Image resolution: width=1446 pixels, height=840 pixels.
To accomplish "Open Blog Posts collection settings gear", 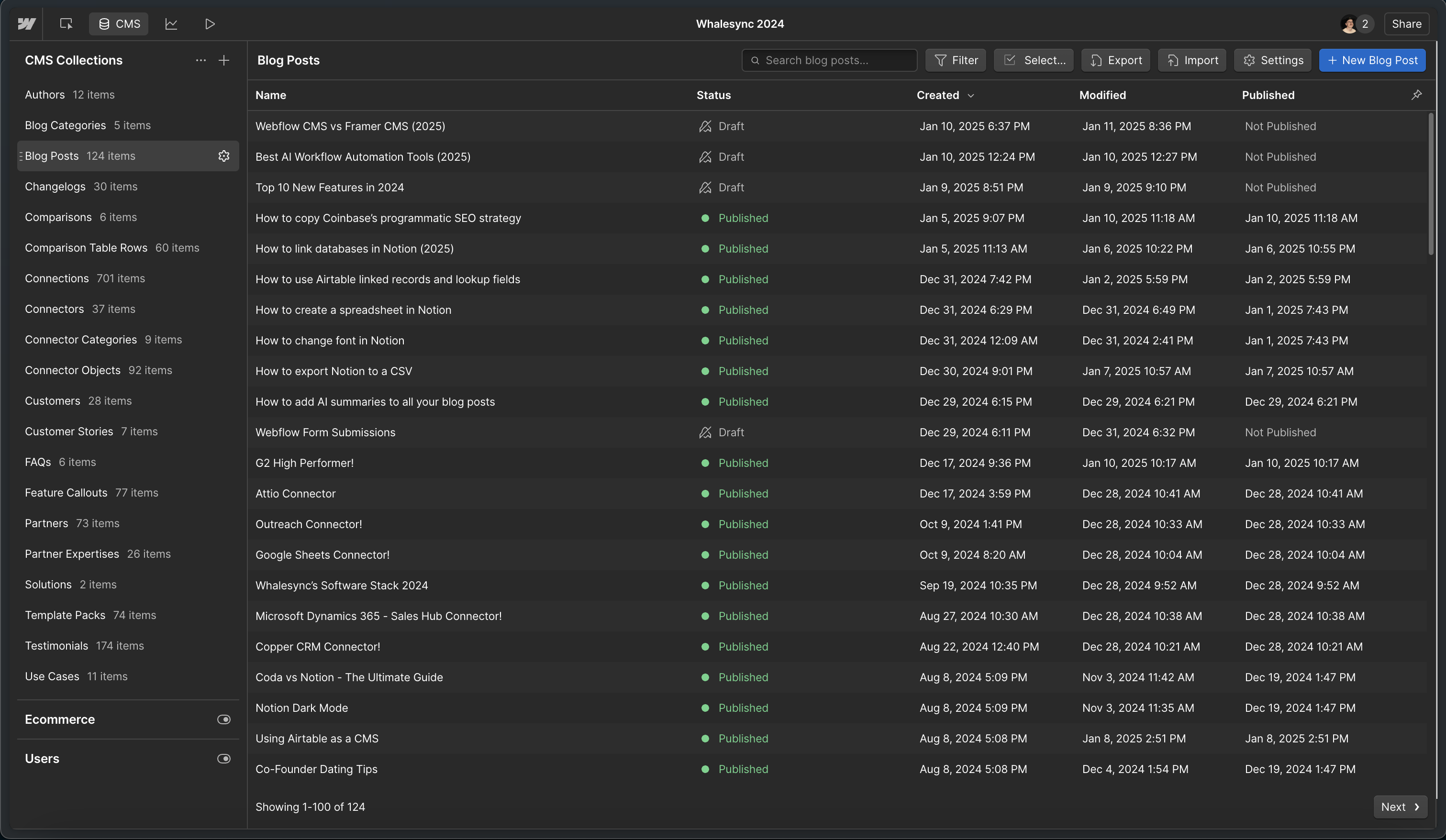I will click(x=224, y=156).
